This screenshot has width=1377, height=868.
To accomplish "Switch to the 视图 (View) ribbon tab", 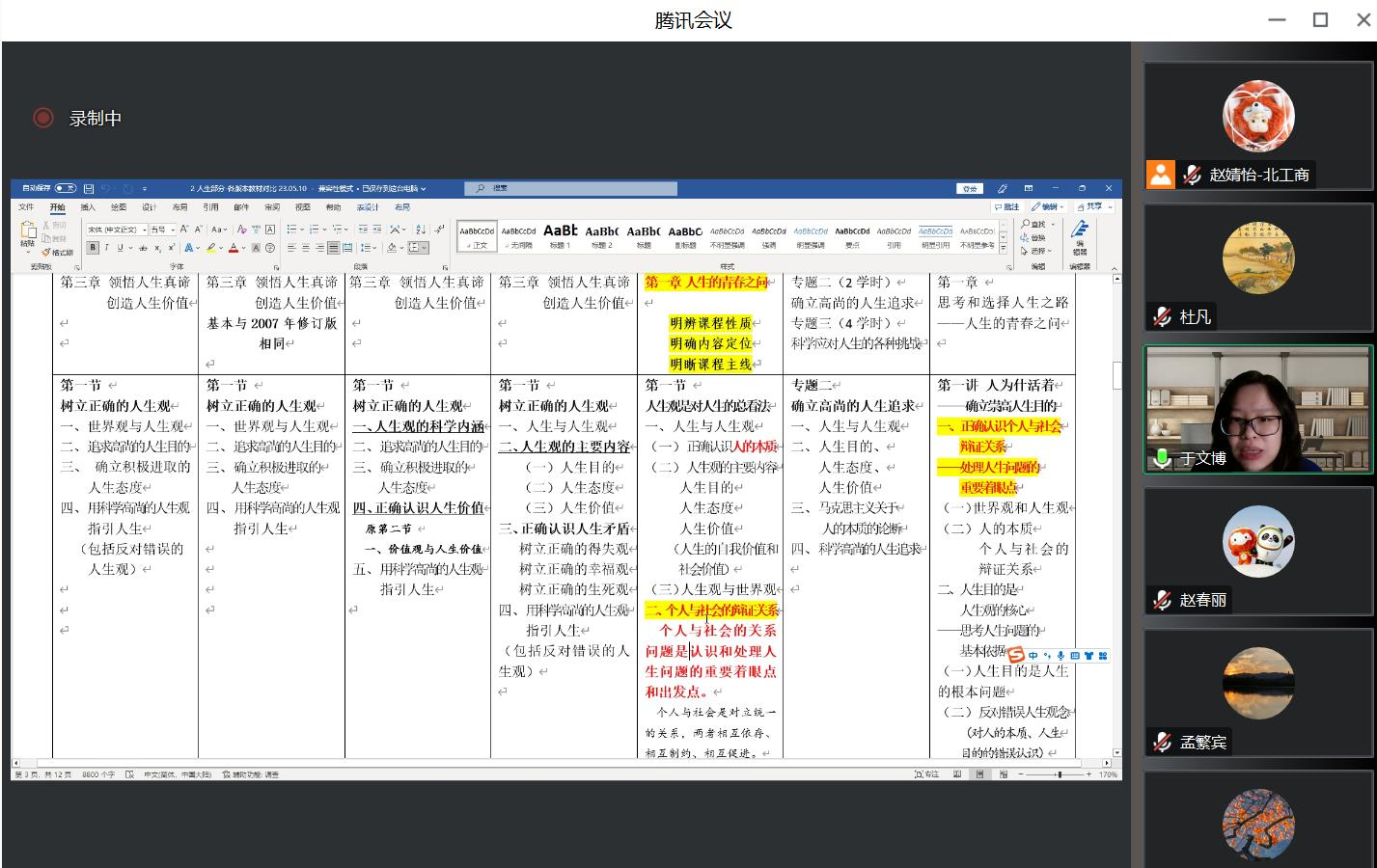I will tap(302, 207).
